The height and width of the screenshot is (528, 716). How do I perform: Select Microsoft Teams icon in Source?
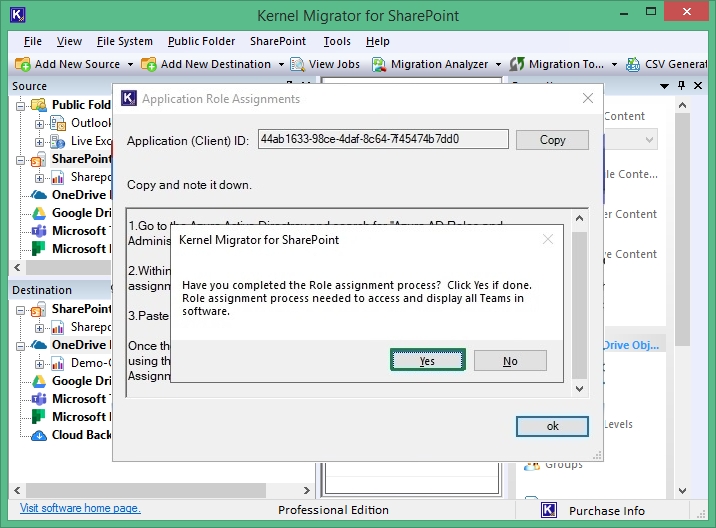pyautogui.click(x=39, y=231)
